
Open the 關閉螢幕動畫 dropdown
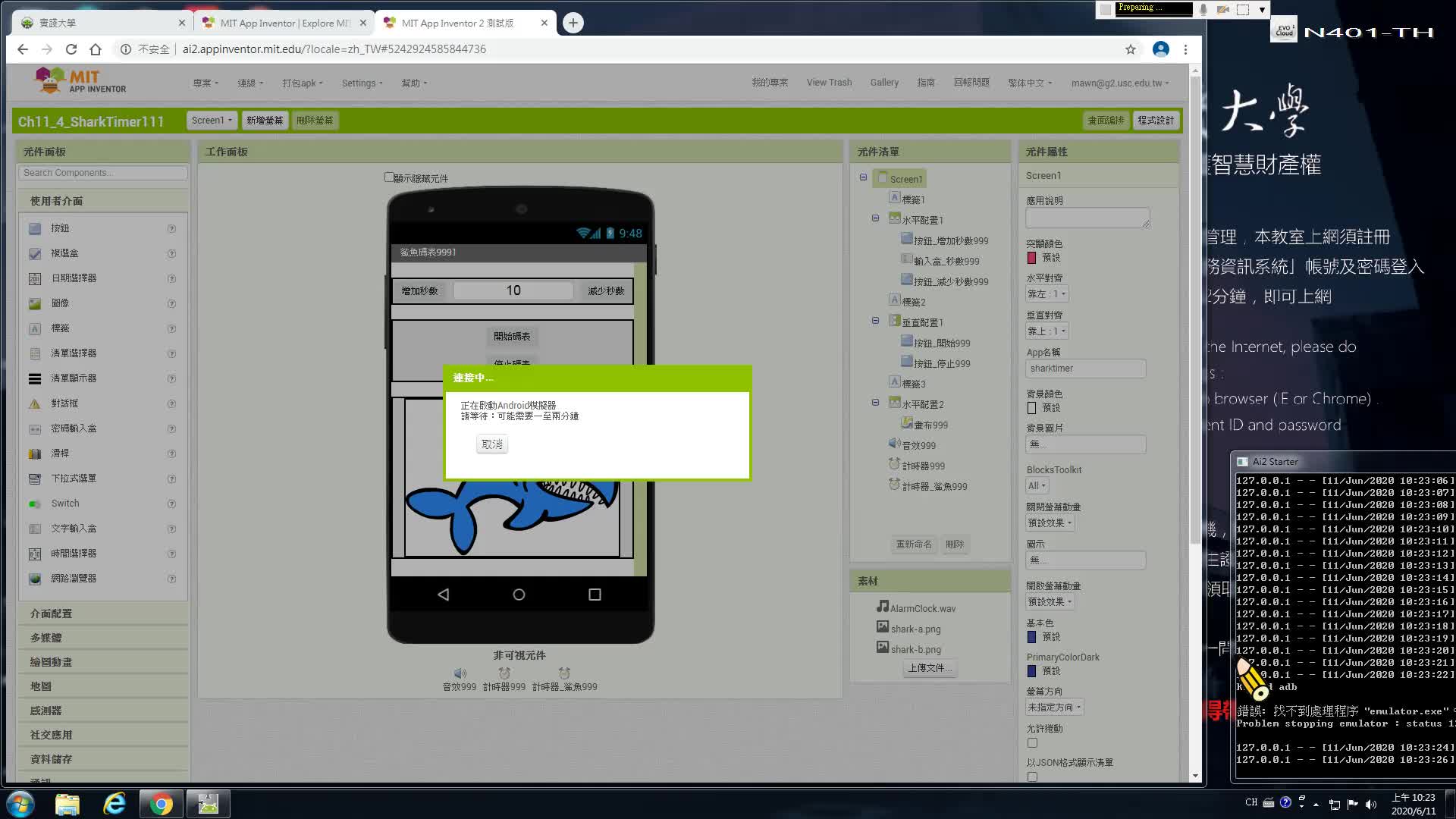coord(1050,523)
